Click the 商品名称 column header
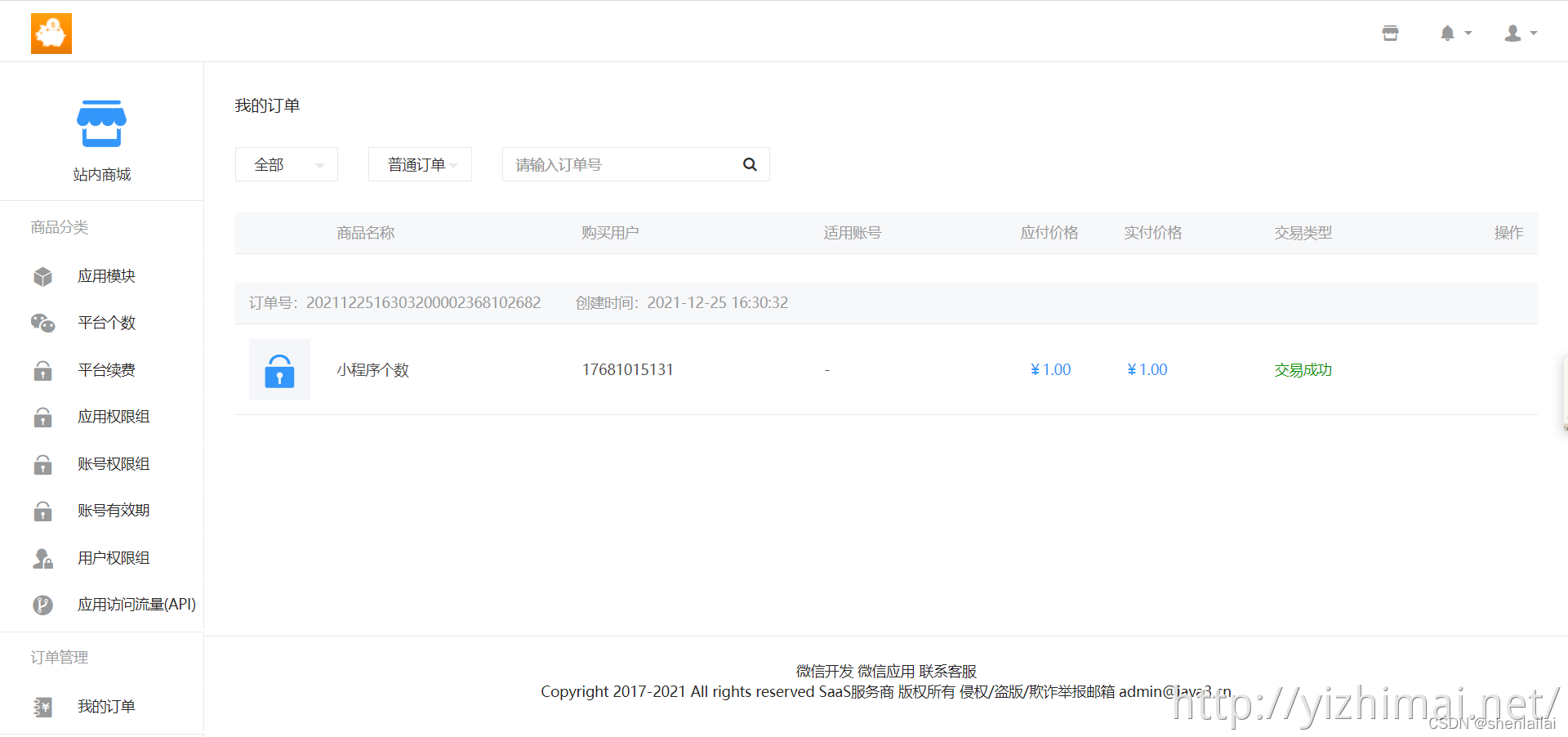 [365, 233]
